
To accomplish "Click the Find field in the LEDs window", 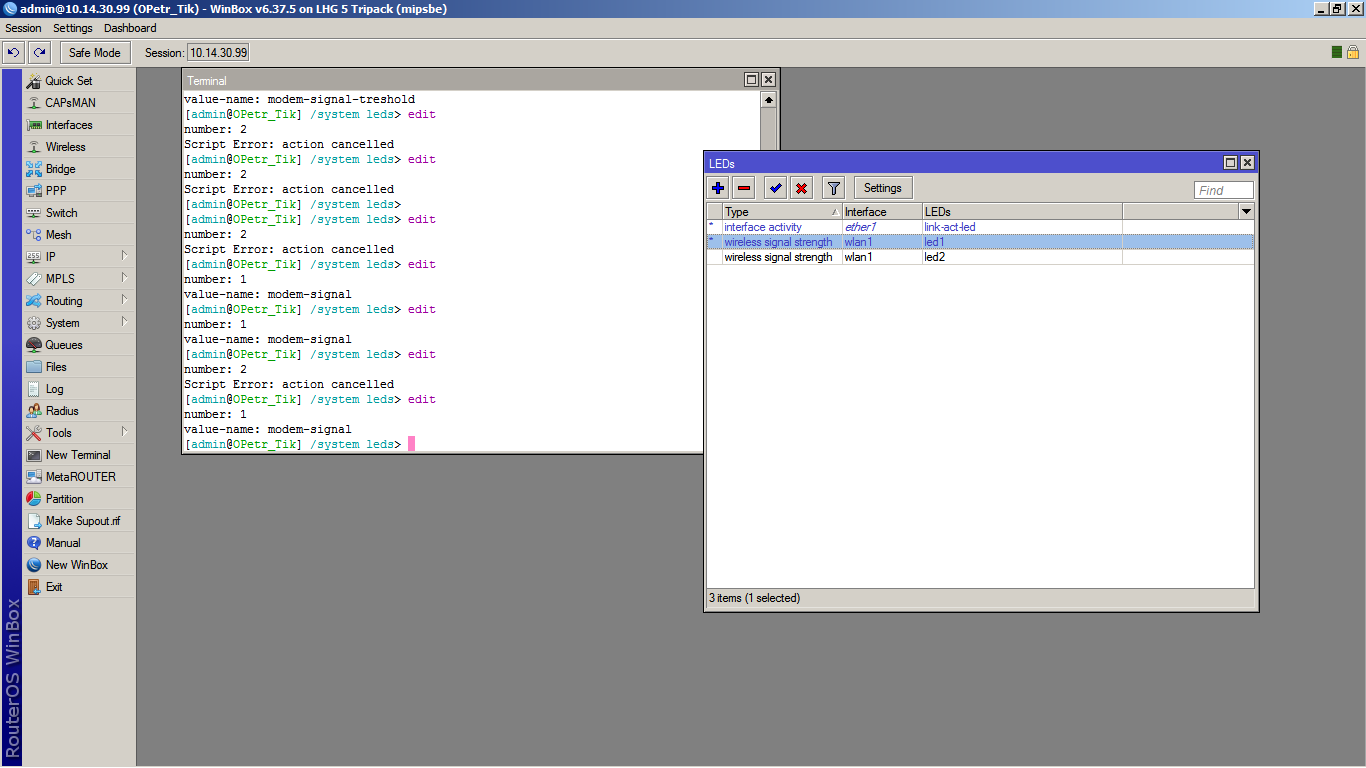I will 1224,190.
